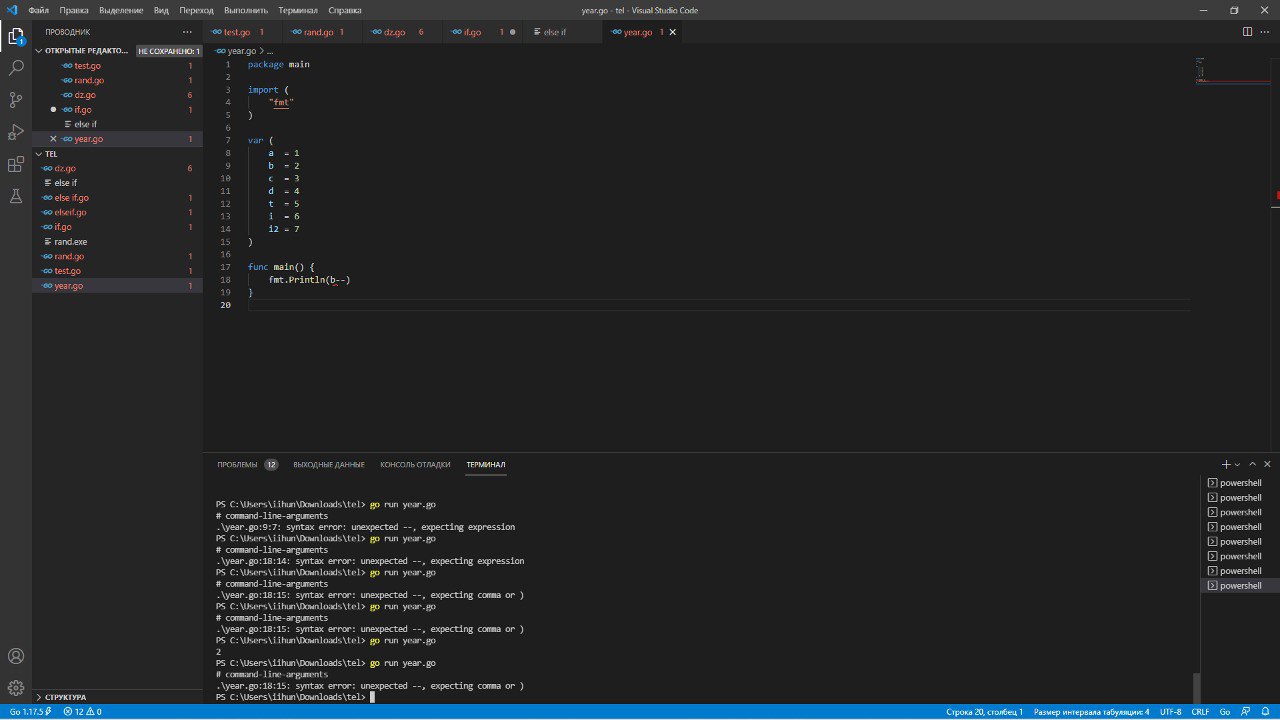Click the CRLF line ending indicator
This screenshot has height=720, width=1280.
[1200, 712]
